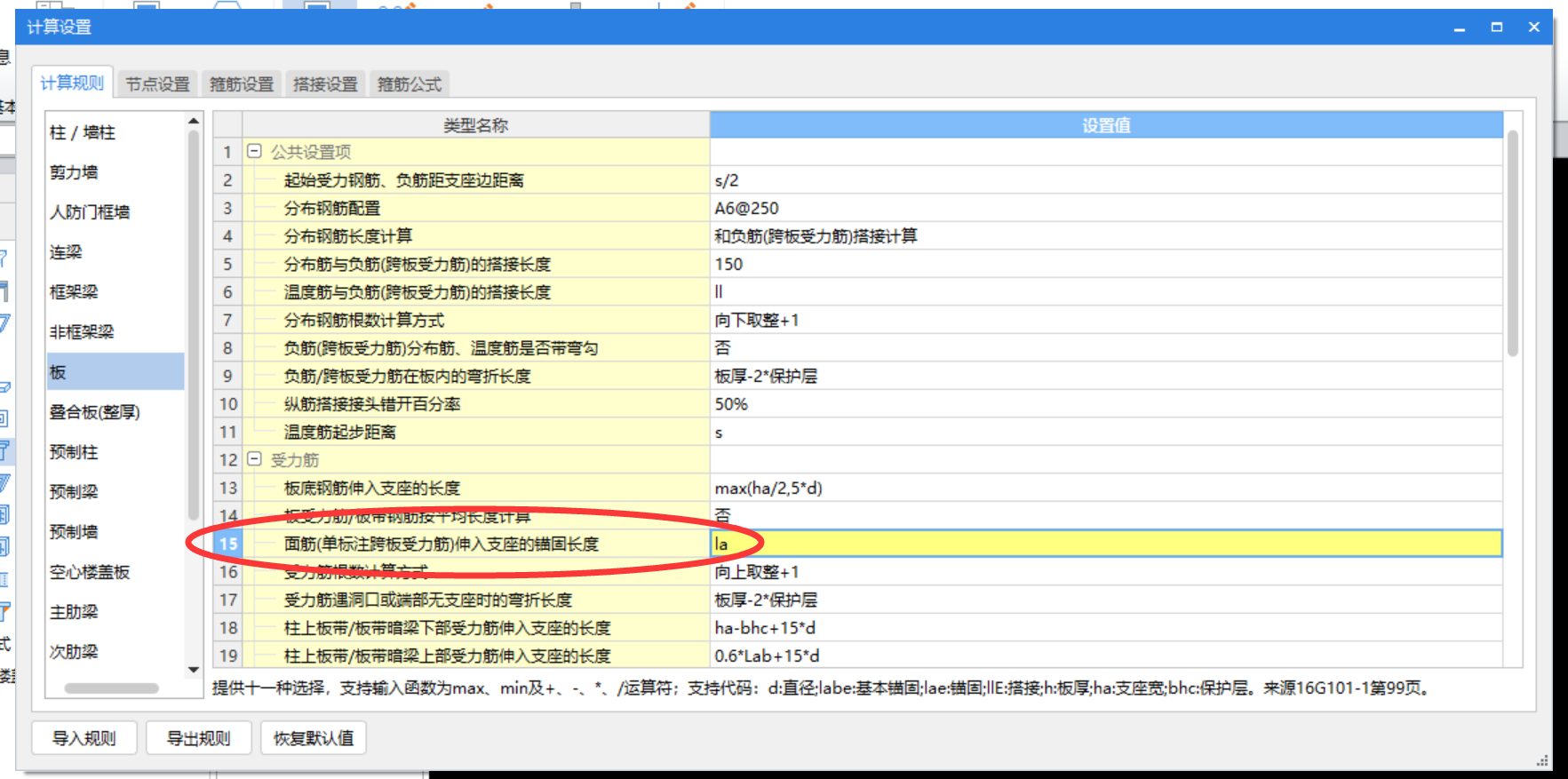Viewport: 1568px width, 779px height.
Task: Click component list scroll-down arrow
Action: (194, 670)
